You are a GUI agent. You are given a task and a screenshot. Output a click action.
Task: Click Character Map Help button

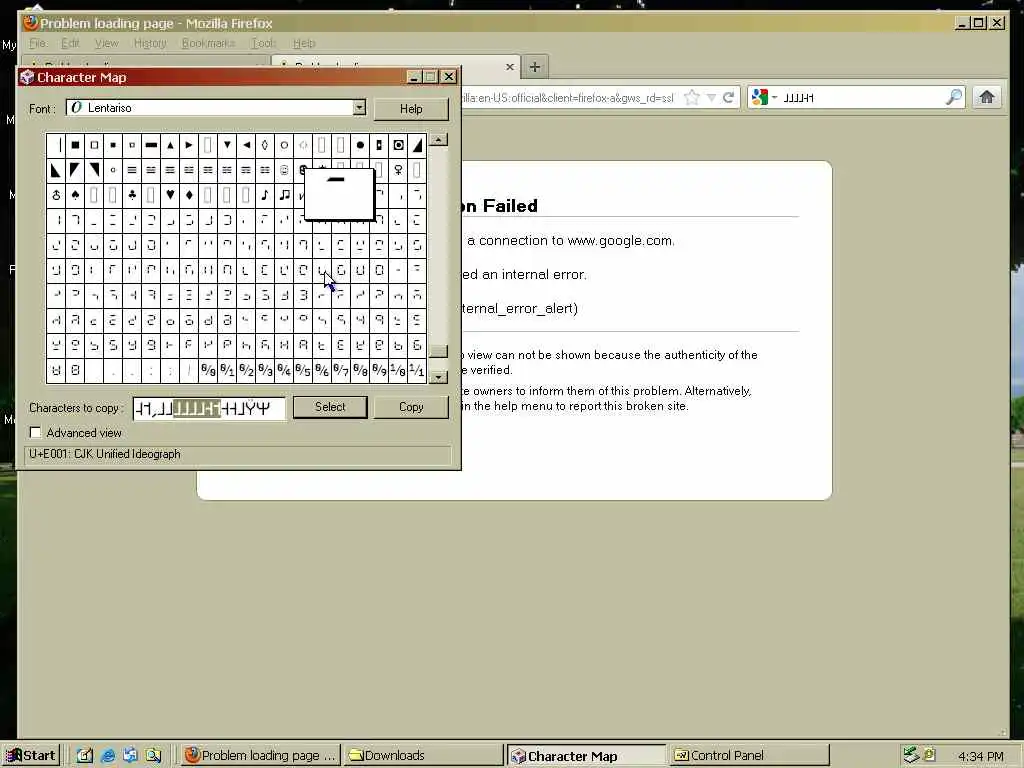tap(411, 109)
